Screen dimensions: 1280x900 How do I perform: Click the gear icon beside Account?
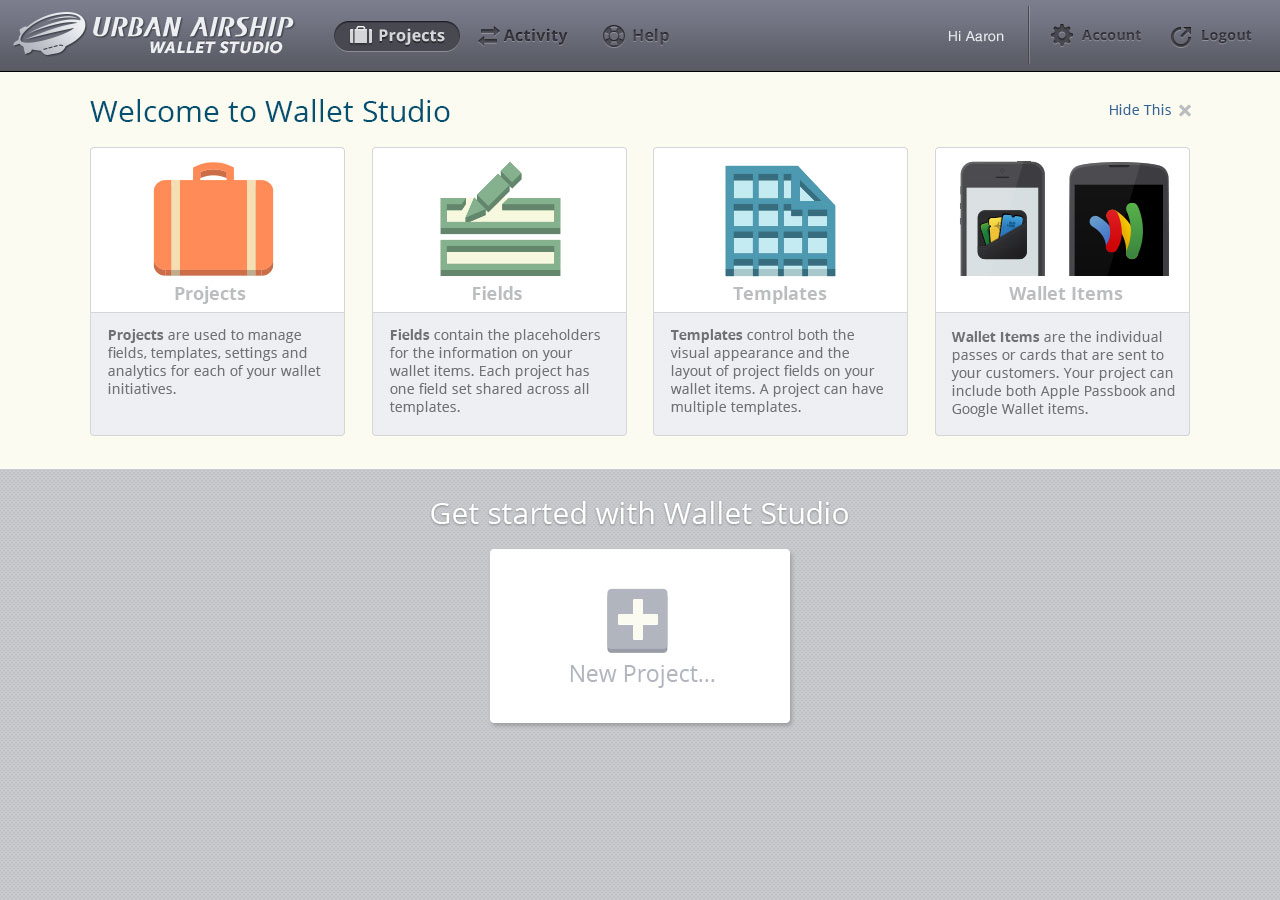1062,35
